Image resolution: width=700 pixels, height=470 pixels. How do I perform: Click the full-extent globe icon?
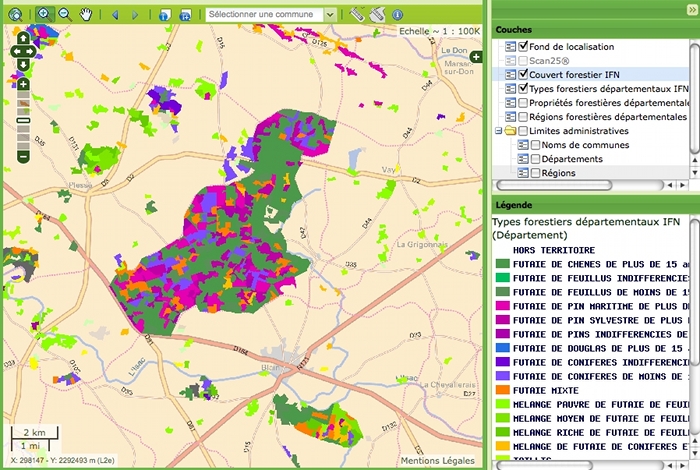[13, 14]
